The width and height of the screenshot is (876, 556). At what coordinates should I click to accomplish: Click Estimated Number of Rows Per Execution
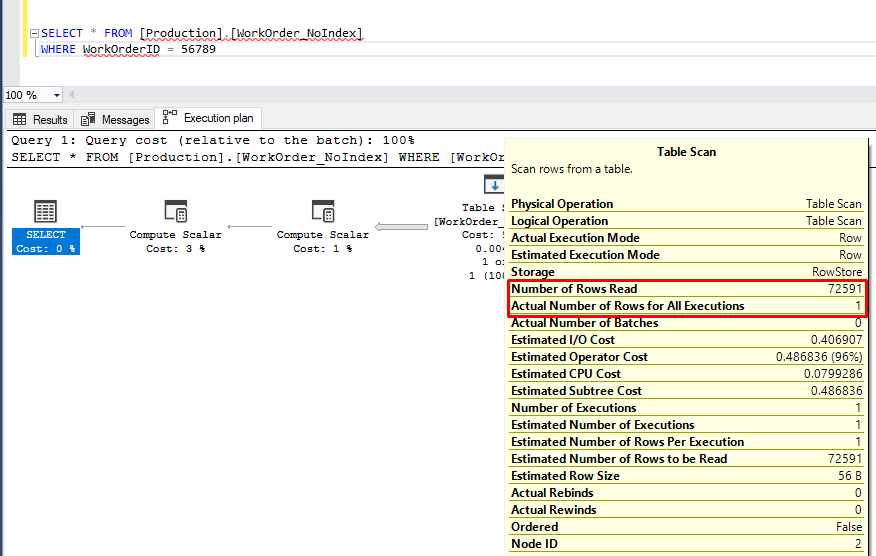(x=686, y=442)
